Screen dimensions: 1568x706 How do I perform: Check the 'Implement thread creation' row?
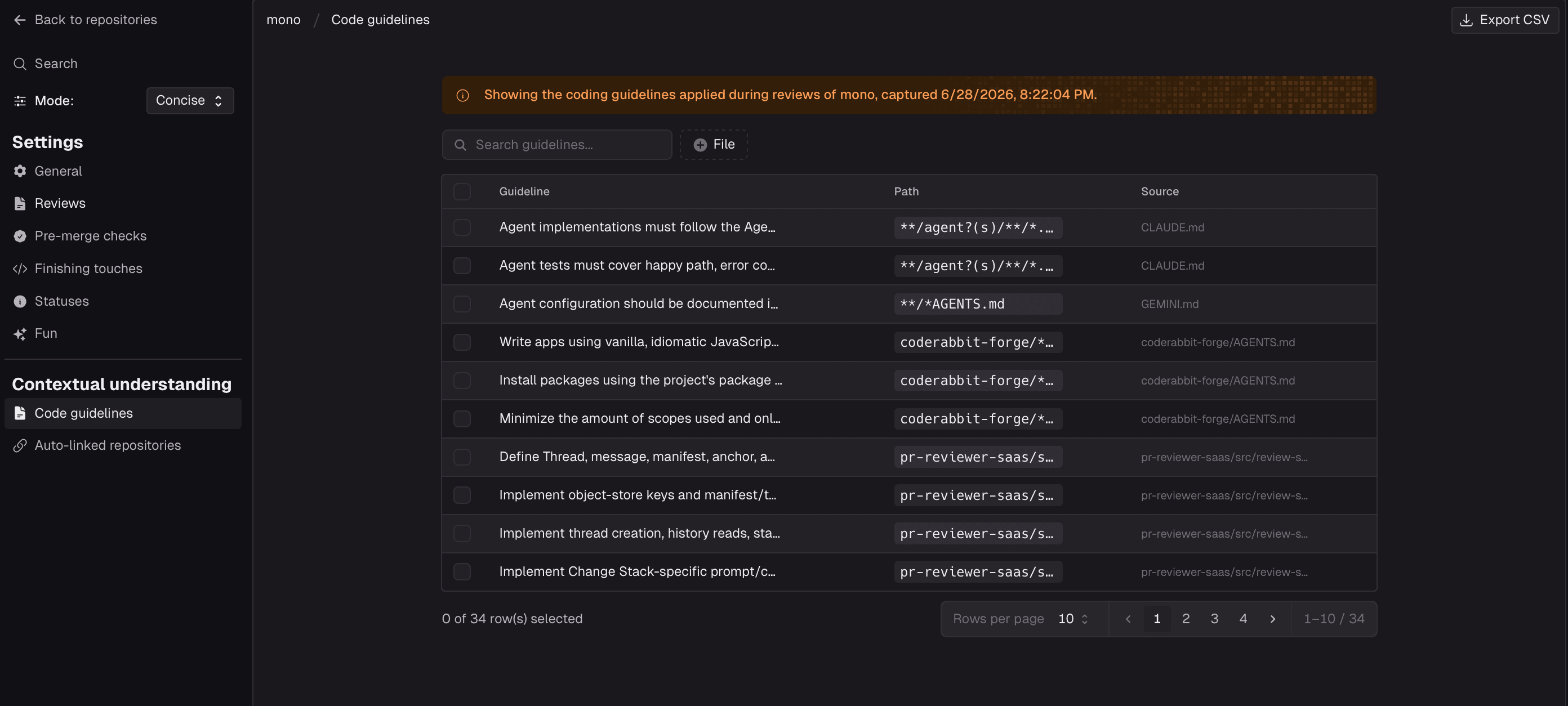click(x=462, y=534)
